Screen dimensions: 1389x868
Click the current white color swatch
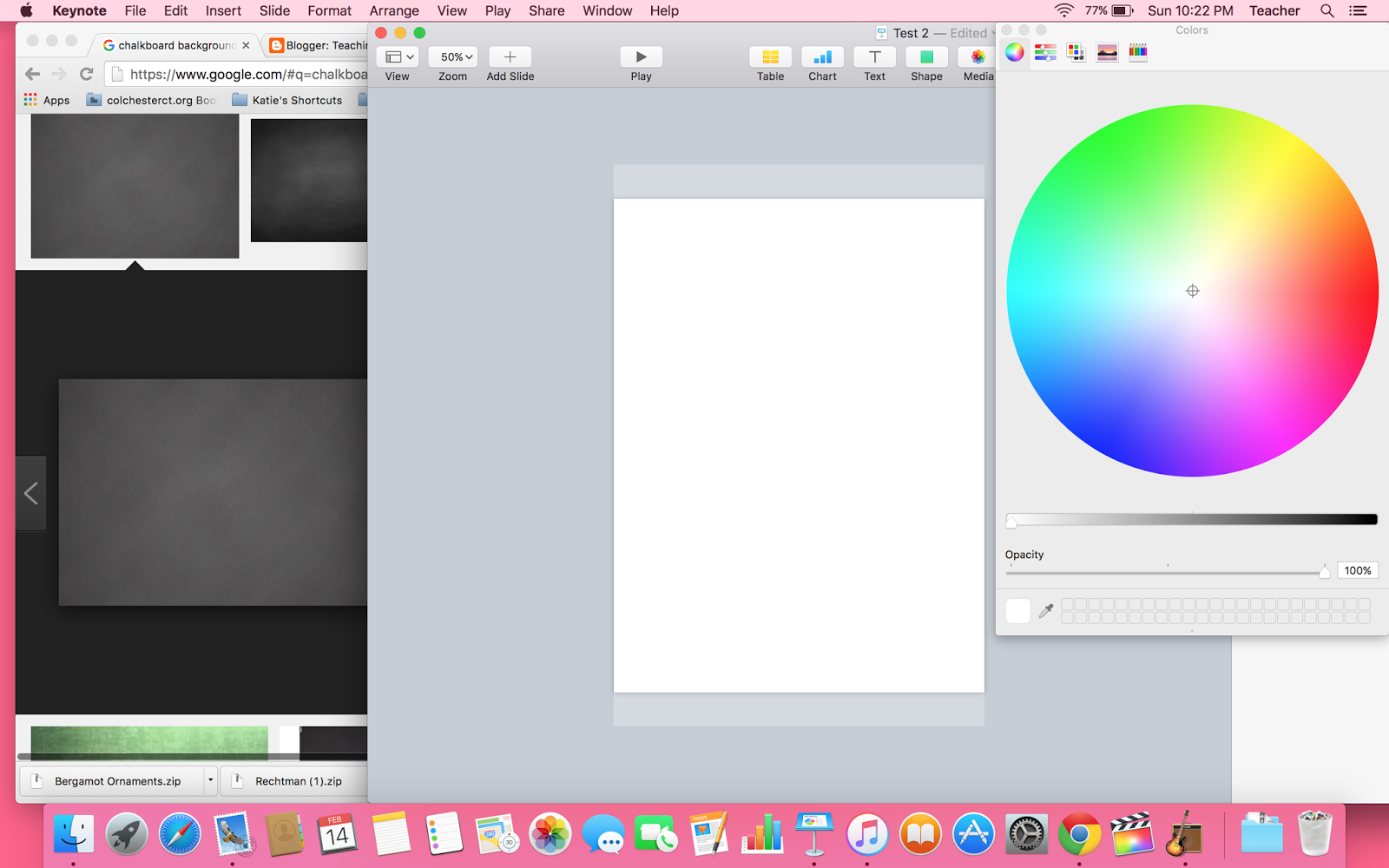[x=1017, y=610]
